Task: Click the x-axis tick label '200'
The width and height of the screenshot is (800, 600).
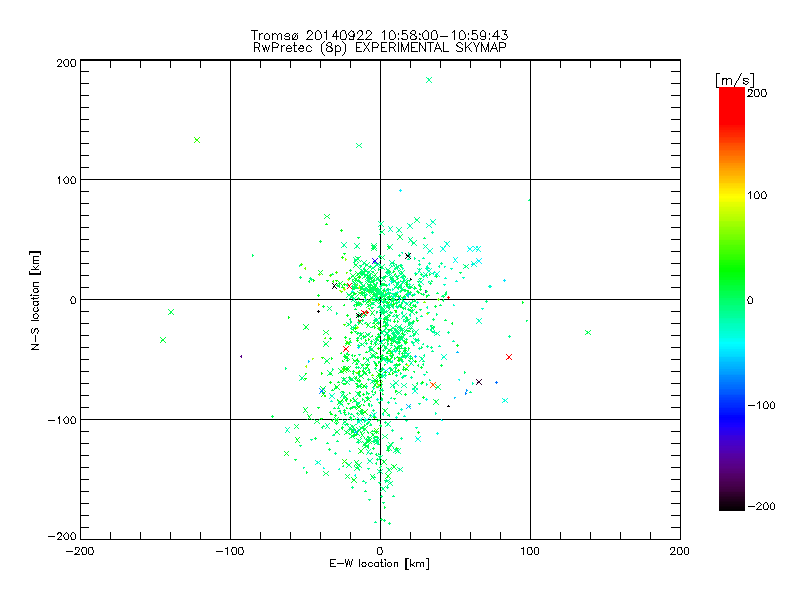Action: pyautogui.click(x=680, y=551)
